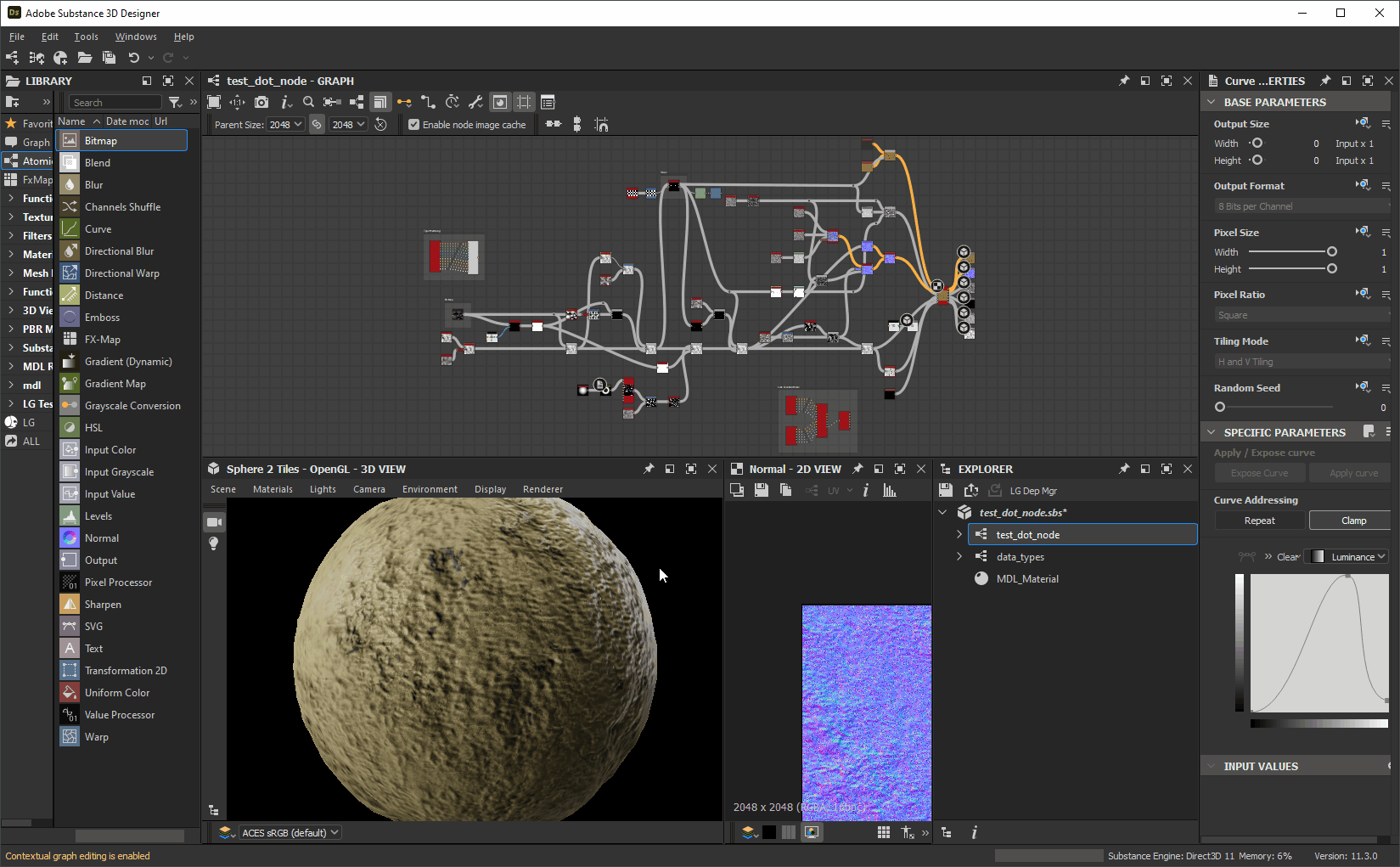Image resolution: width=1400 pixels, height=867 pixels.
Task: Open the ACES sRGB color profile dropdown
Action: [x=290, y=832]
